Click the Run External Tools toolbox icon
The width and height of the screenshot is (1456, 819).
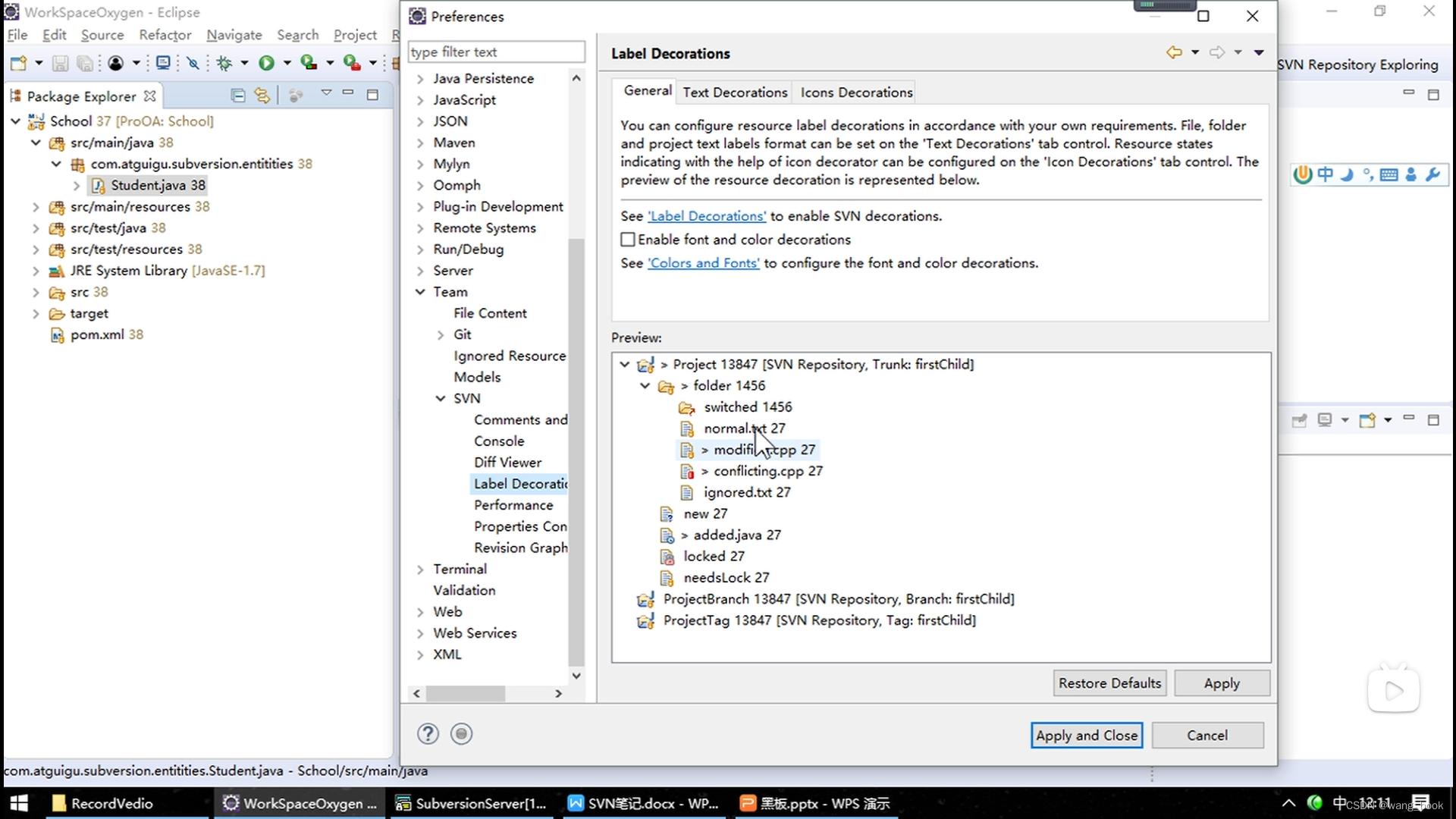pos(351,63)
